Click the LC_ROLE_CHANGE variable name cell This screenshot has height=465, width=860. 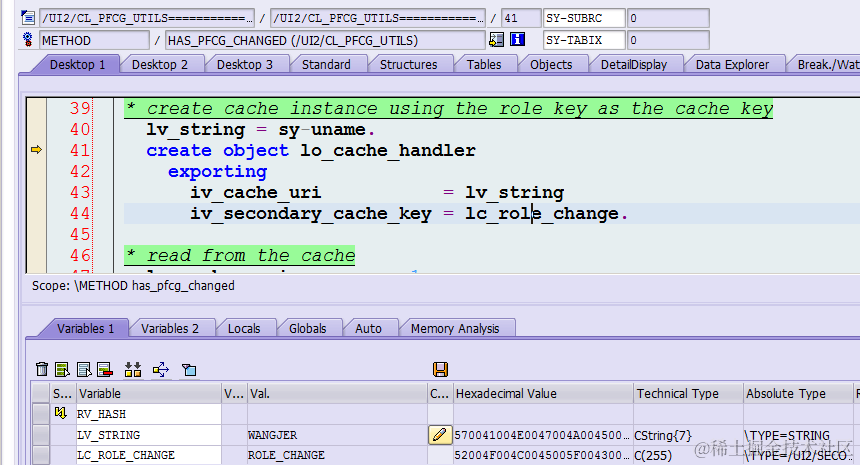pos(149,455)
